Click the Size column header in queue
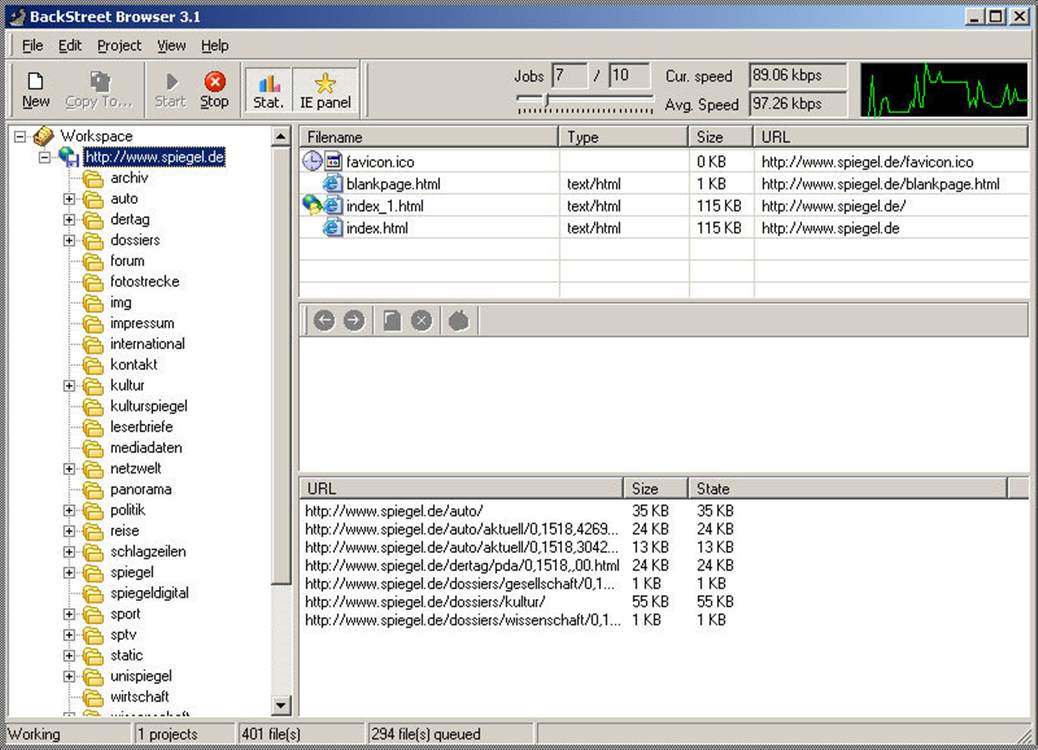The height and width of the screenshot is (750, 1038). [x=655, y=489]
